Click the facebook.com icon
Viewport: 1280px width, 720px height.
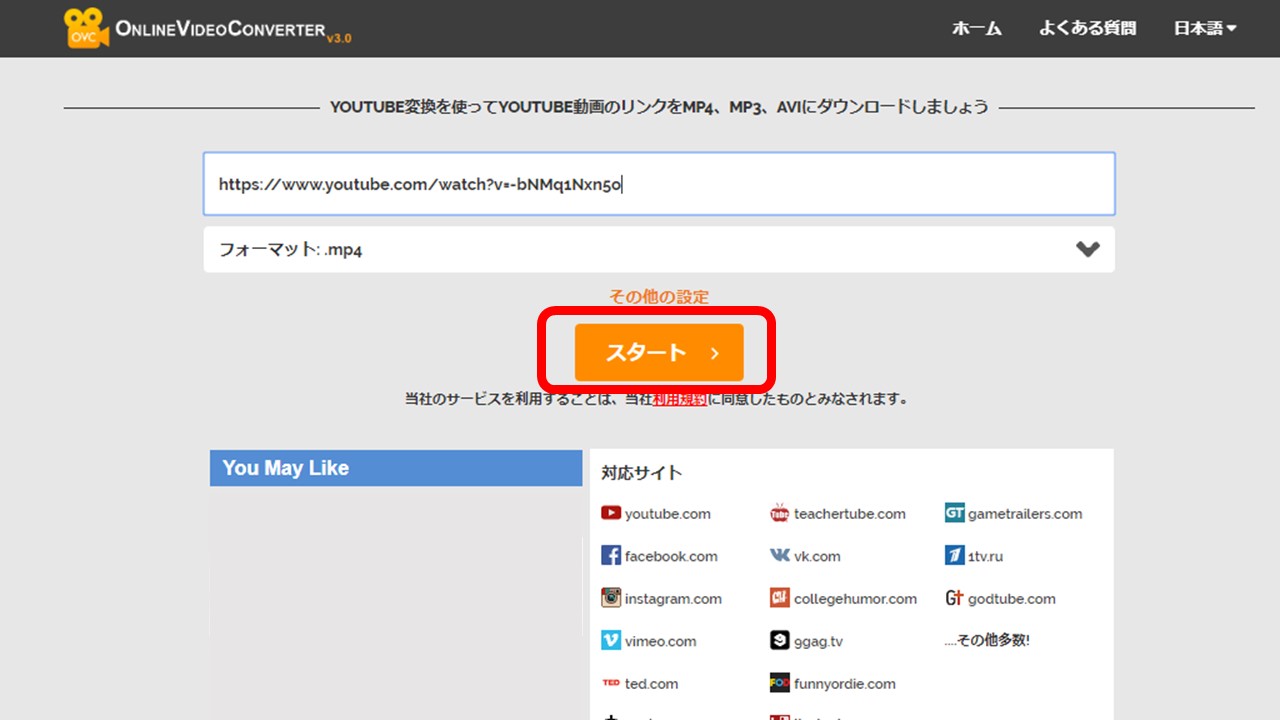click(x=610, y=556)
